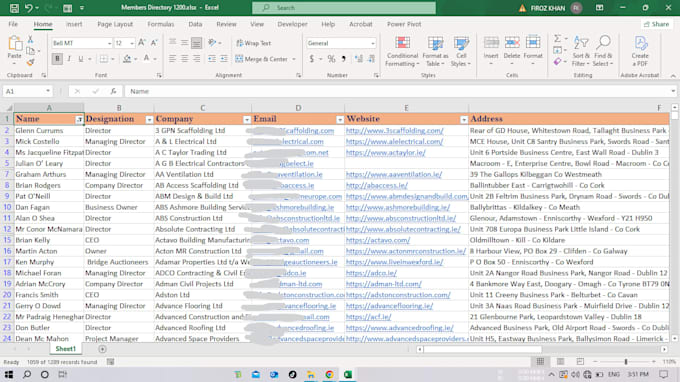Click the Comma Style icon
This screenshot has height=382, width=680.
(x=344, y=59)
